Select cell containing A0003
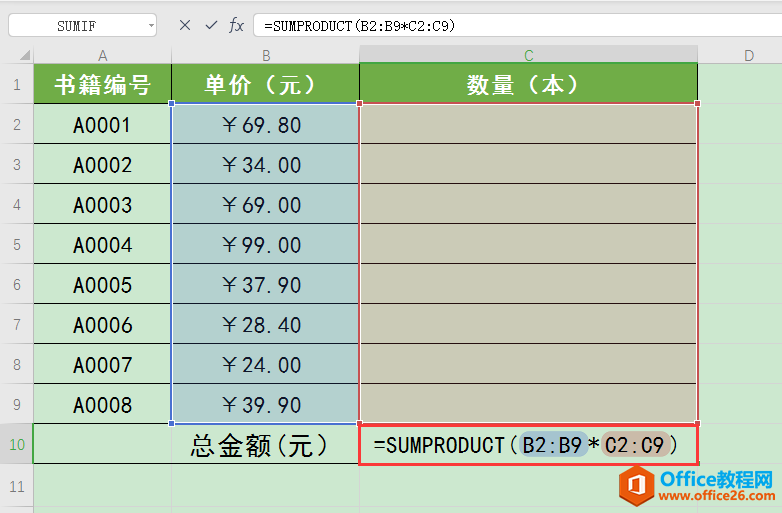The image size is (782, 513). point(102,204)
